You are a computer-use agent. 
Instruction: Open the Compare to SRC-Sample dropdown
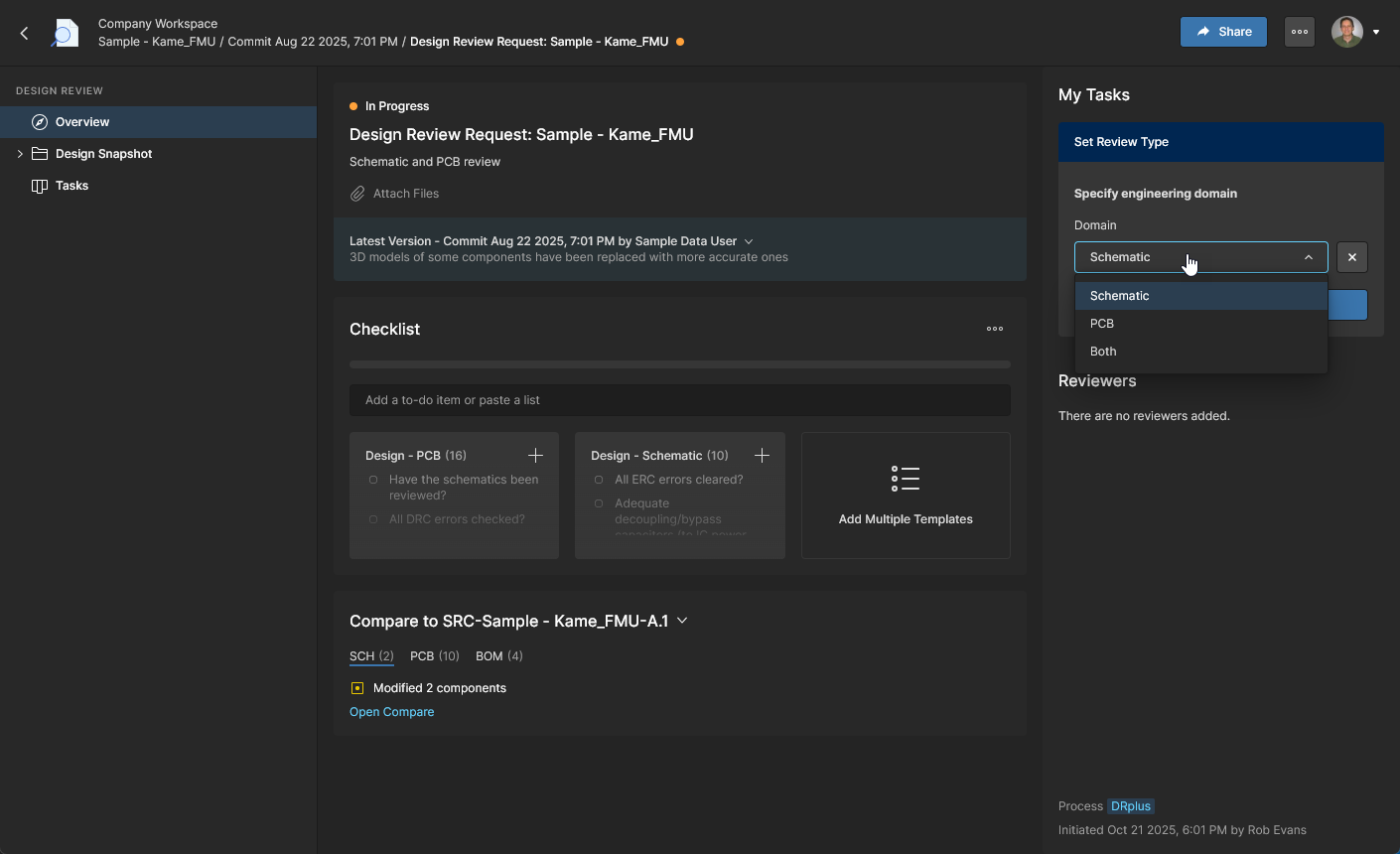tap(682, 621)
